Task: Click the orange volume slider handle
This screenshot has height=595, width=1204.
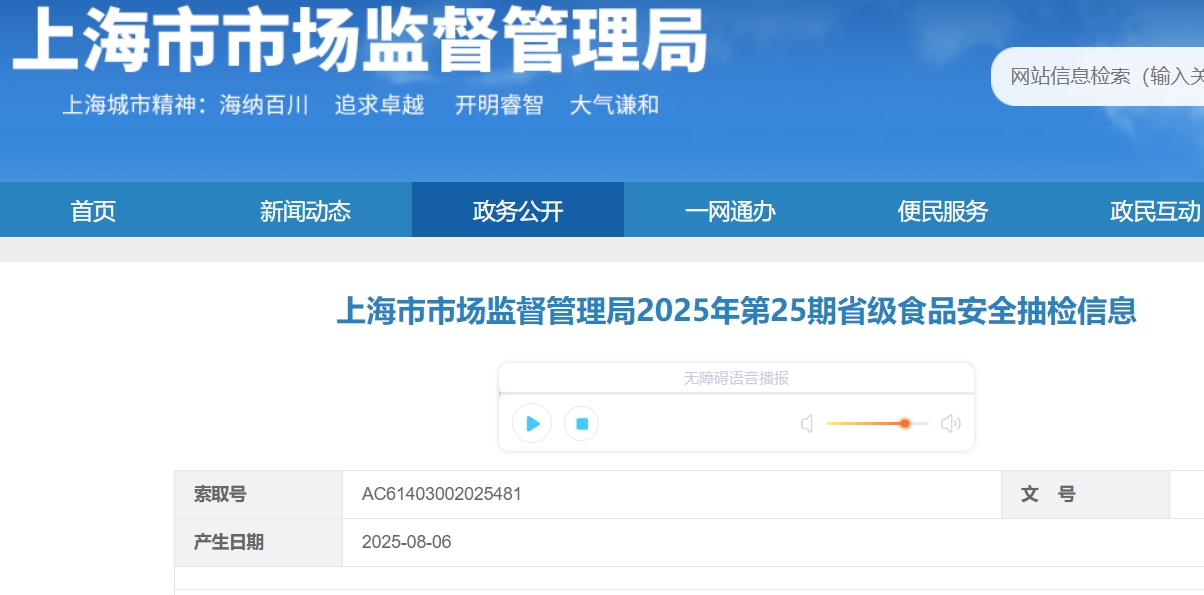Action: click(x=904, y=423)
